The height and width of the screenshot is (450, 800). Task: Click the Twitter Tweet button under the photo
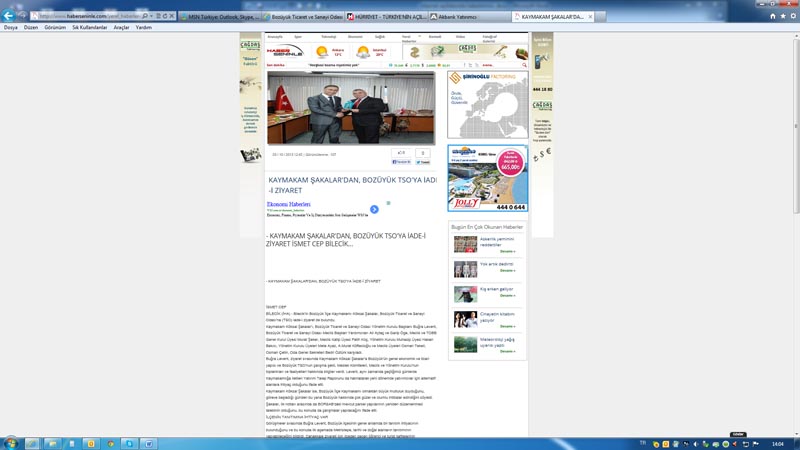422,162
